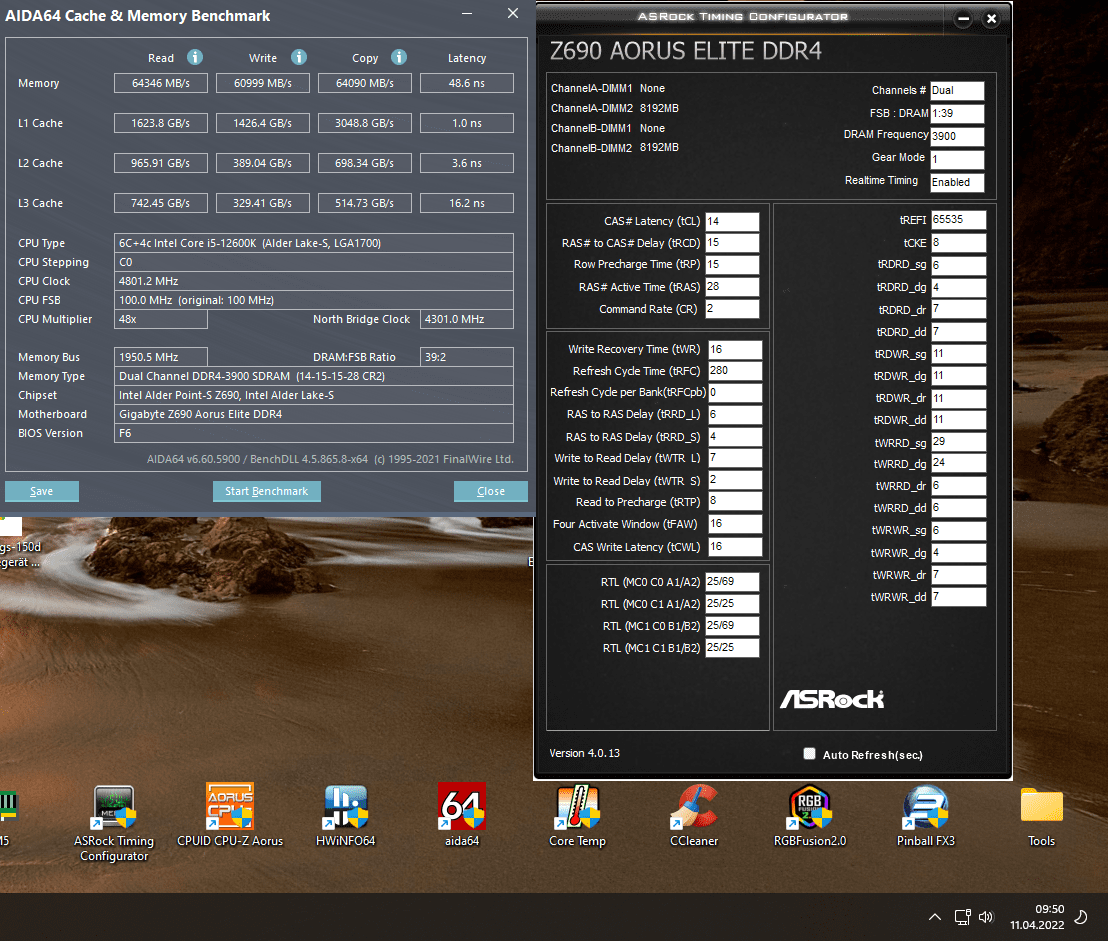Image resolution: width=1108 pixels, height=941 pixels.
Task: Click the Memory Type value field
Action: 314,376
